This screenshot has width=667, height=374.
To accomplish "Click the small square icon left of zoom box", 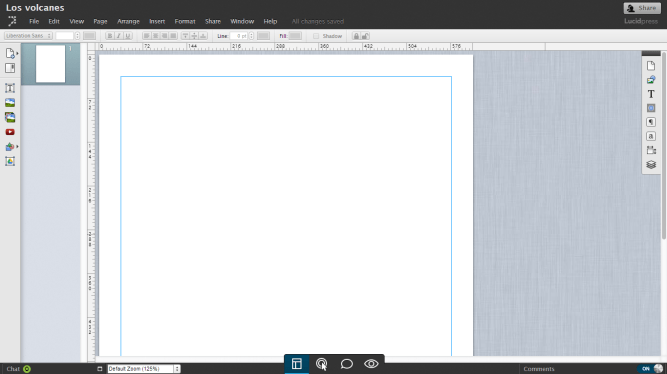I will 100,369.
